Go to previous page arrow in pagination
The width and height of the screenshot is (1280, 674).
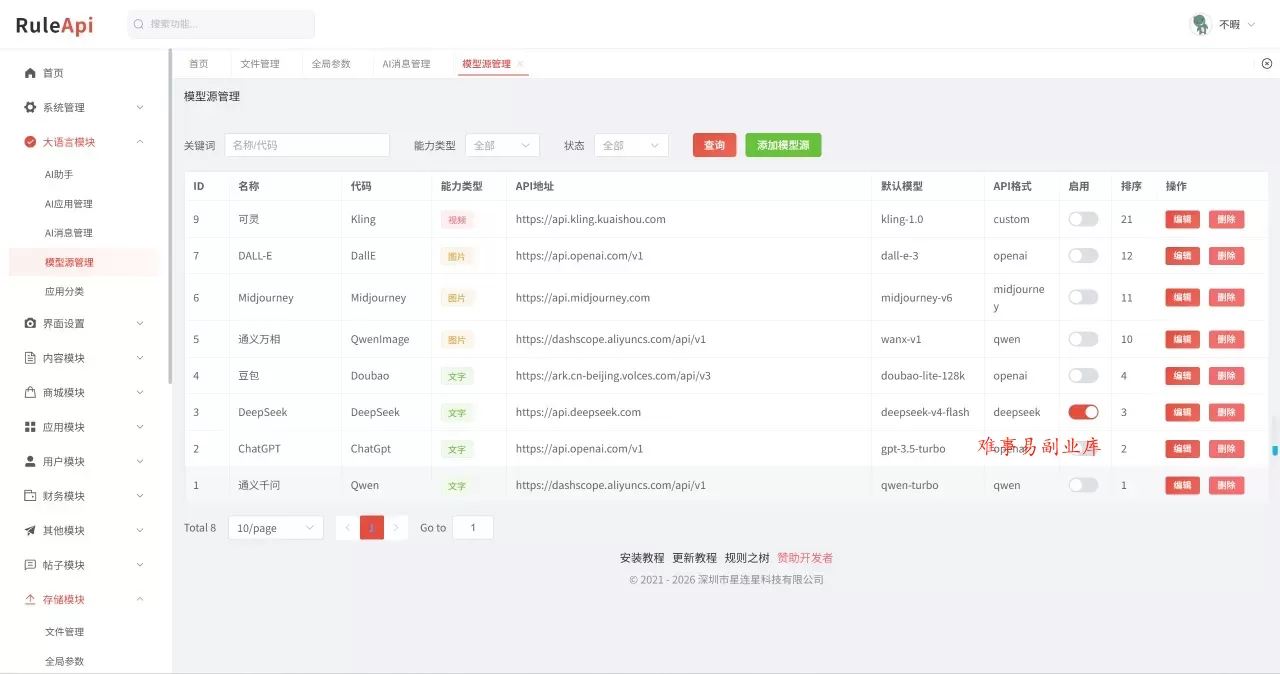(x=347, y=527)
